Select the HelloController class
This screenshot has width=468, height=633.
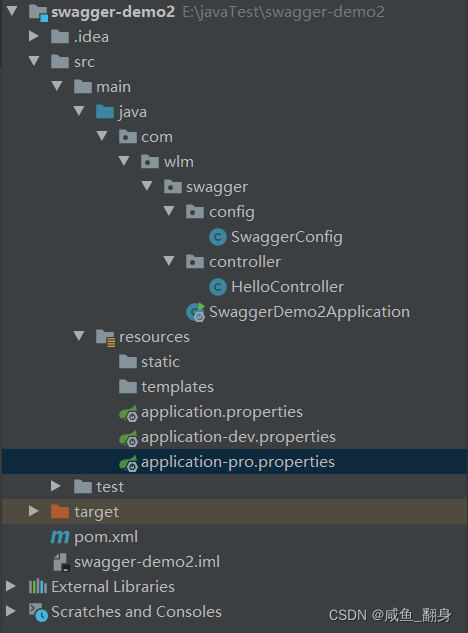click(287, 287)
